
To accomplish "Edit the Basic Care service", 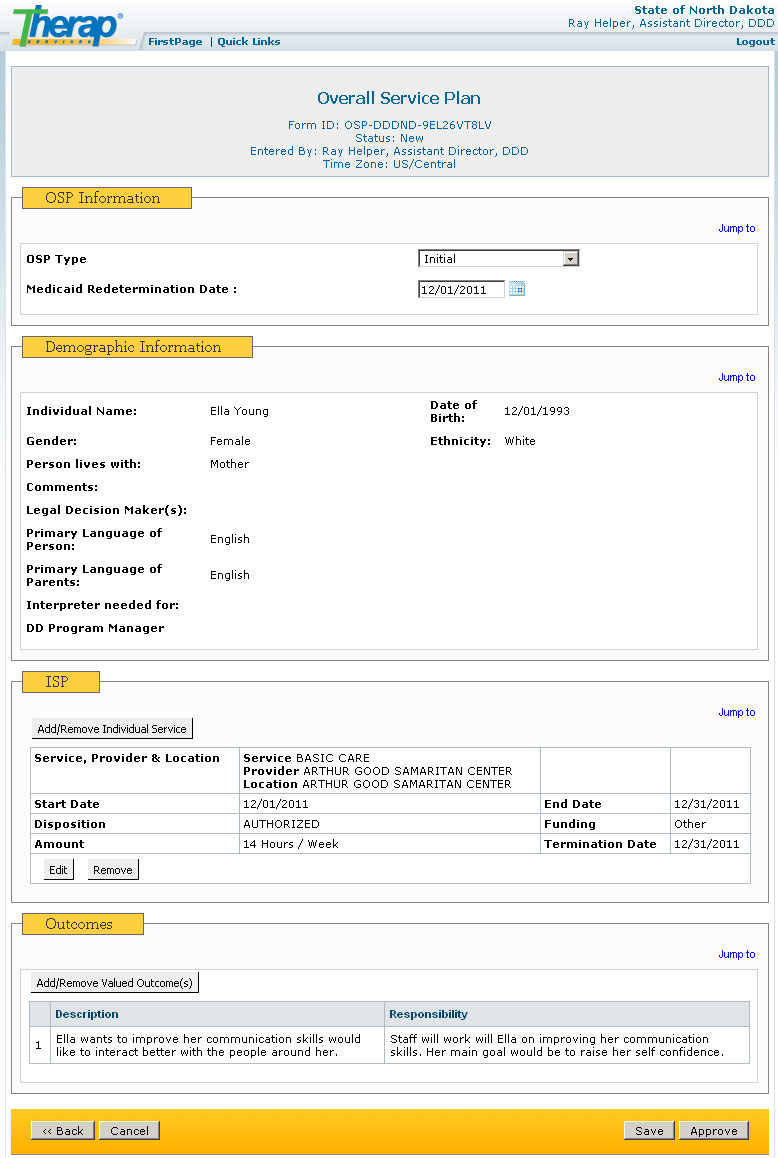I will coord(58,870).
